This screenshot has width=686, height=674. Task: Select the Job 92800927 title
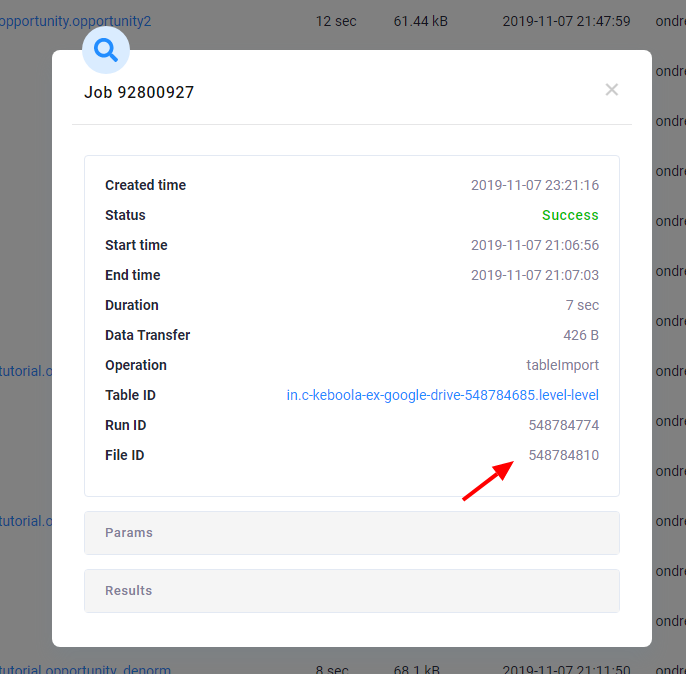[x=139, y=92]
